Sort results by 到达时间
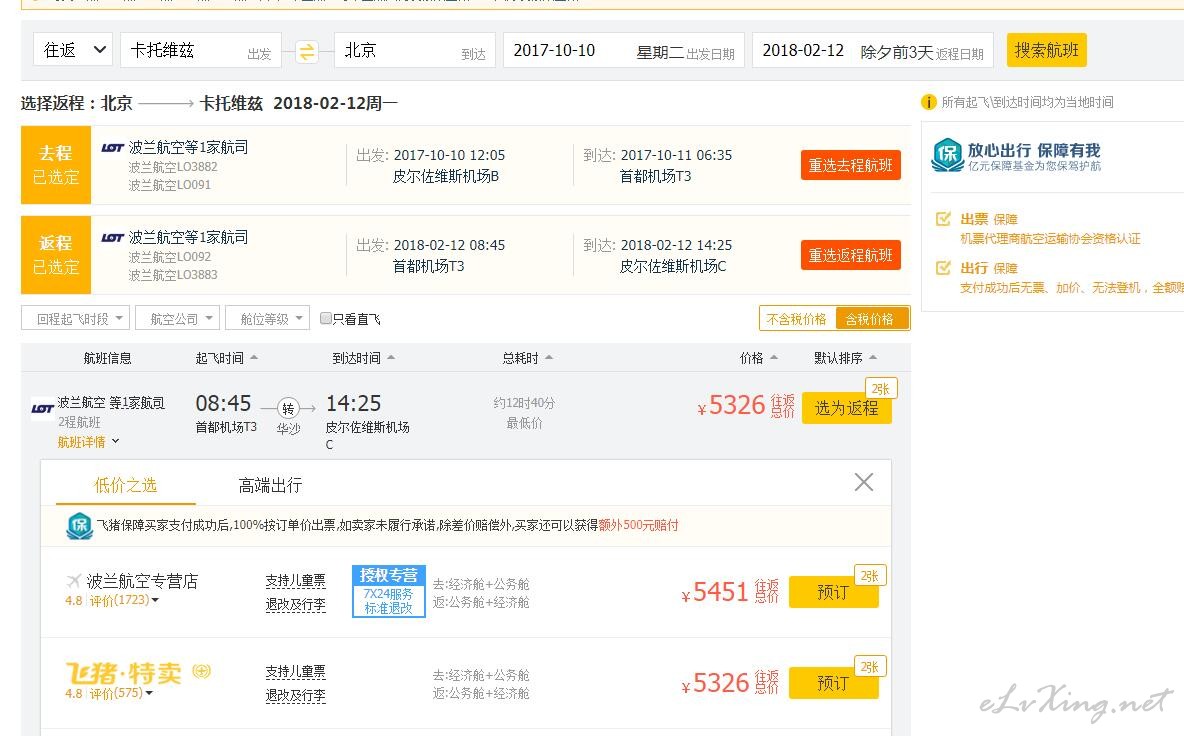The image size is (1184, 736). click(364, 358)
